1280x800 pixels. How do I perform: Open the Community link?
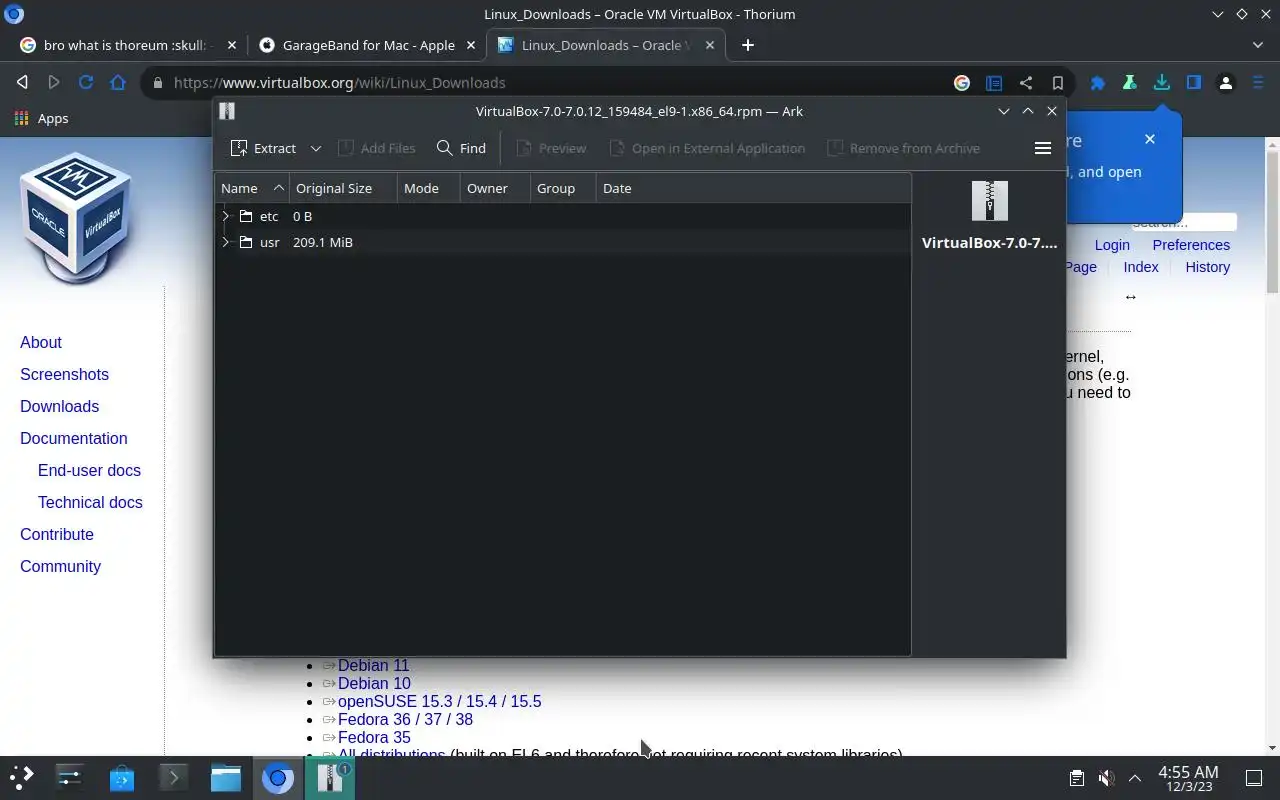coord(60,566)
